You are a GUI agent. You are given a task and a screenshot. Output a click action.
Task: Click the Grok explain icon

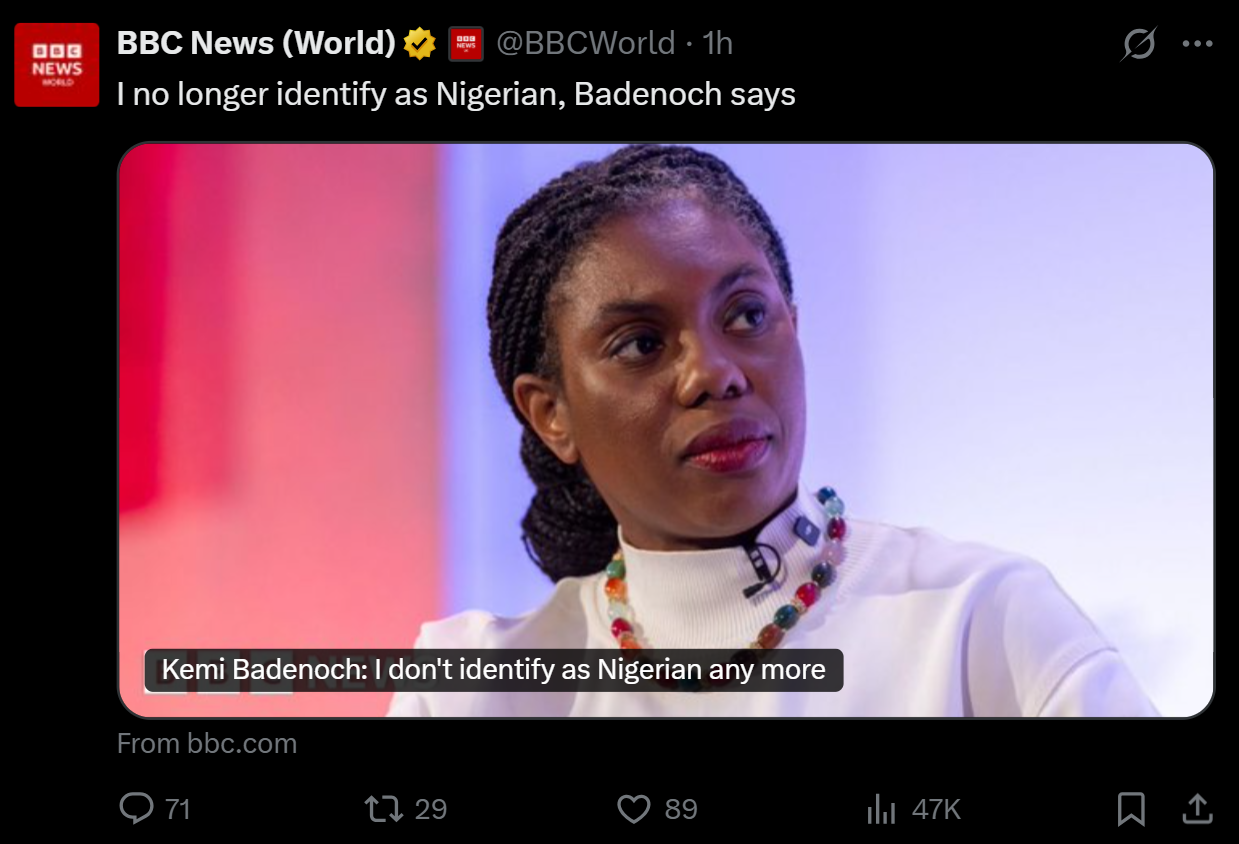tap(1139, 44)
